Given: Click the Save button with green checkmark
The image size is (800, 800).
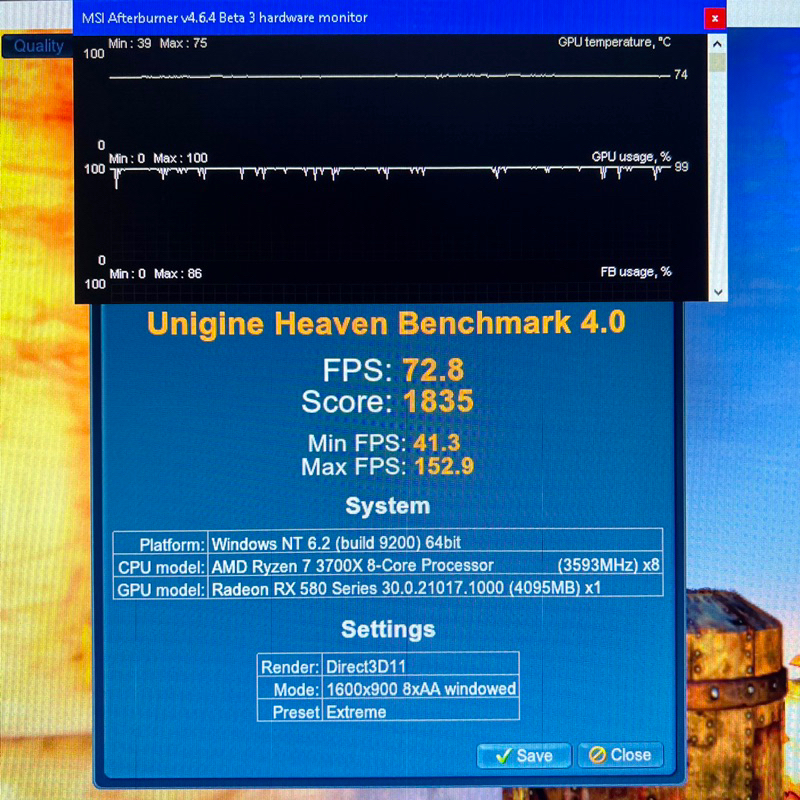Looking at the screenshot, I should click(x=523, y=755).
